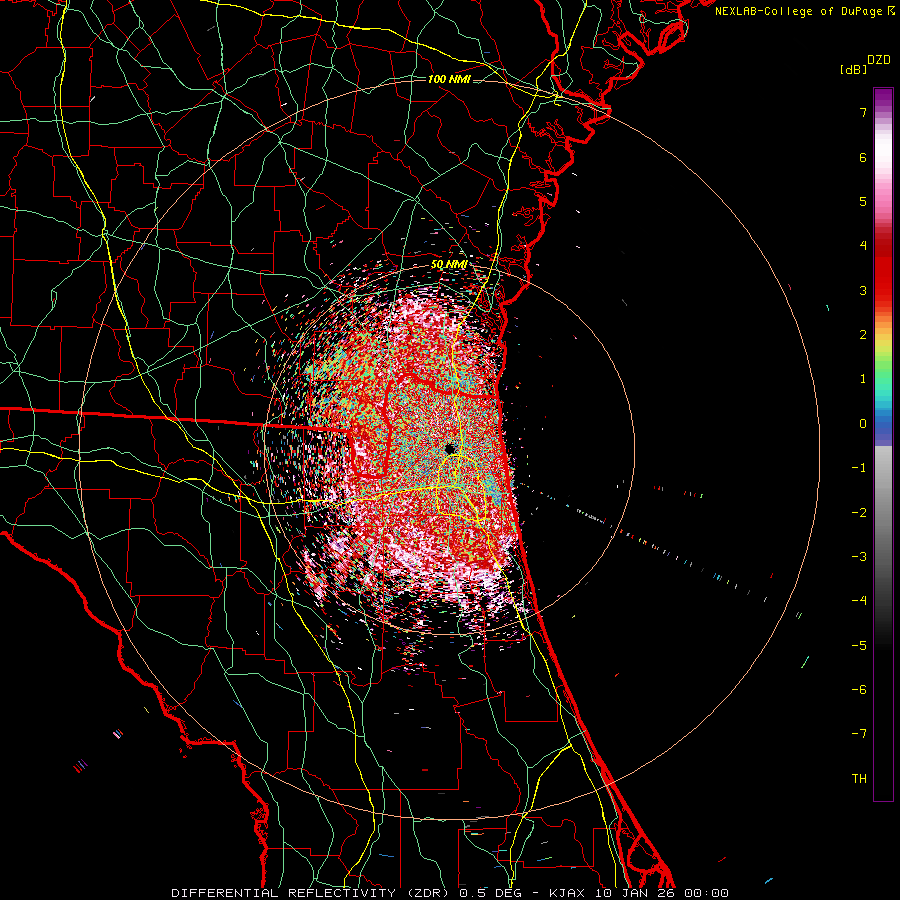The height and width of the screenshot is (900, 900).
Task: Click the -2 tick label on color scale
Action: click(859, 512)
